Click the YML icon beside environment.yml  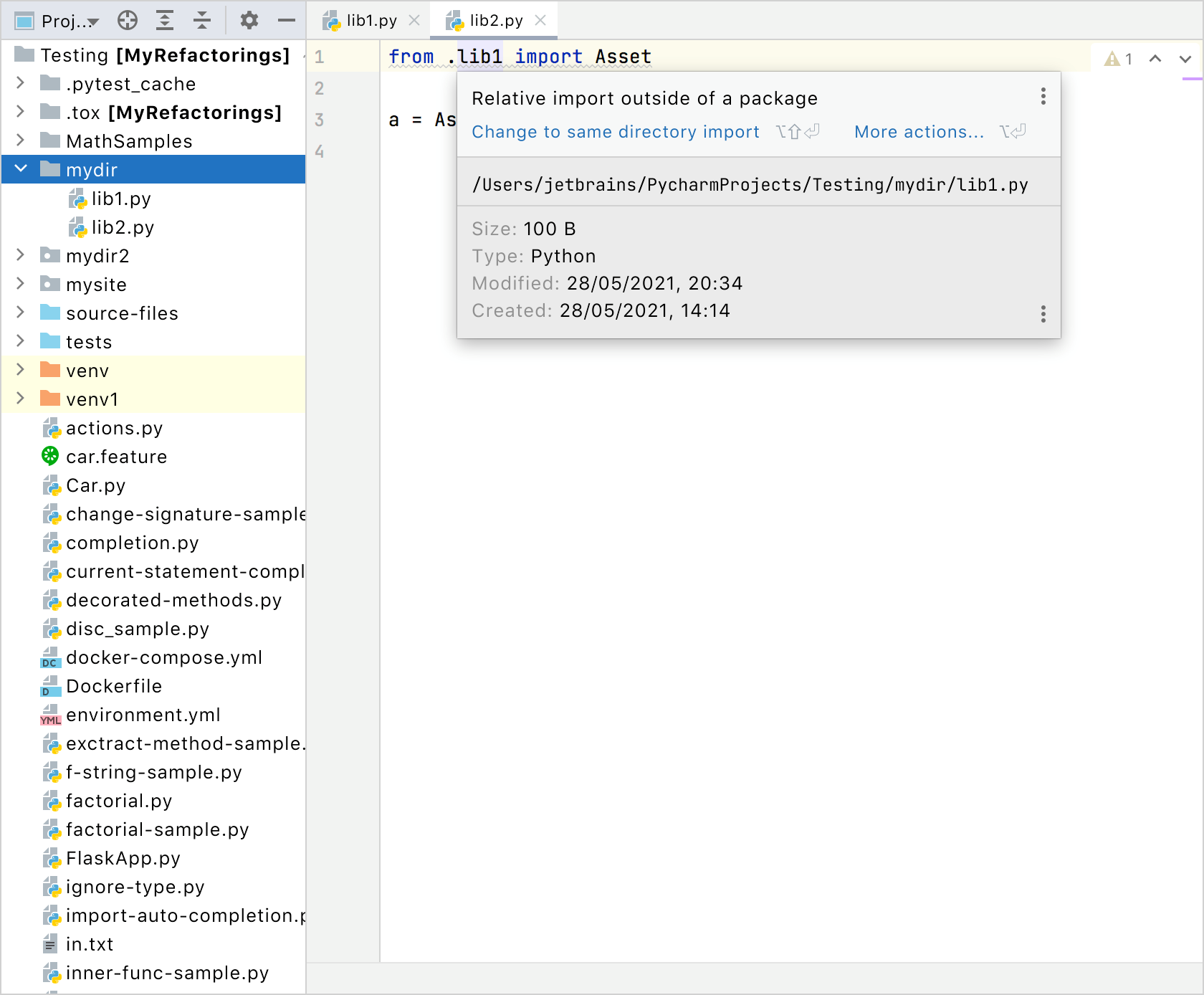(49, 715)
